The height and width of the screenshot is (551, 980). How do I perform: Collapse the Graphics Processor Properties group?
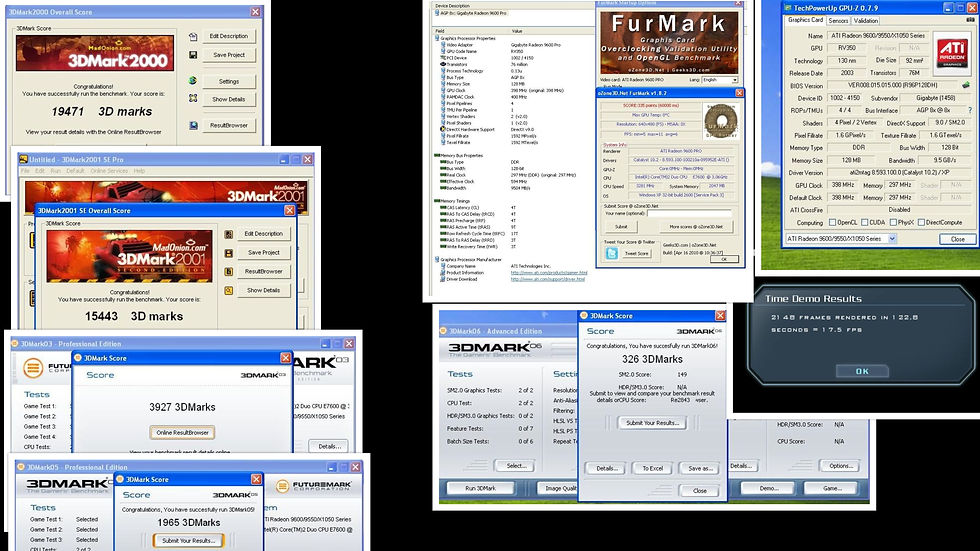pyautogui.click(x=436, y=38)
